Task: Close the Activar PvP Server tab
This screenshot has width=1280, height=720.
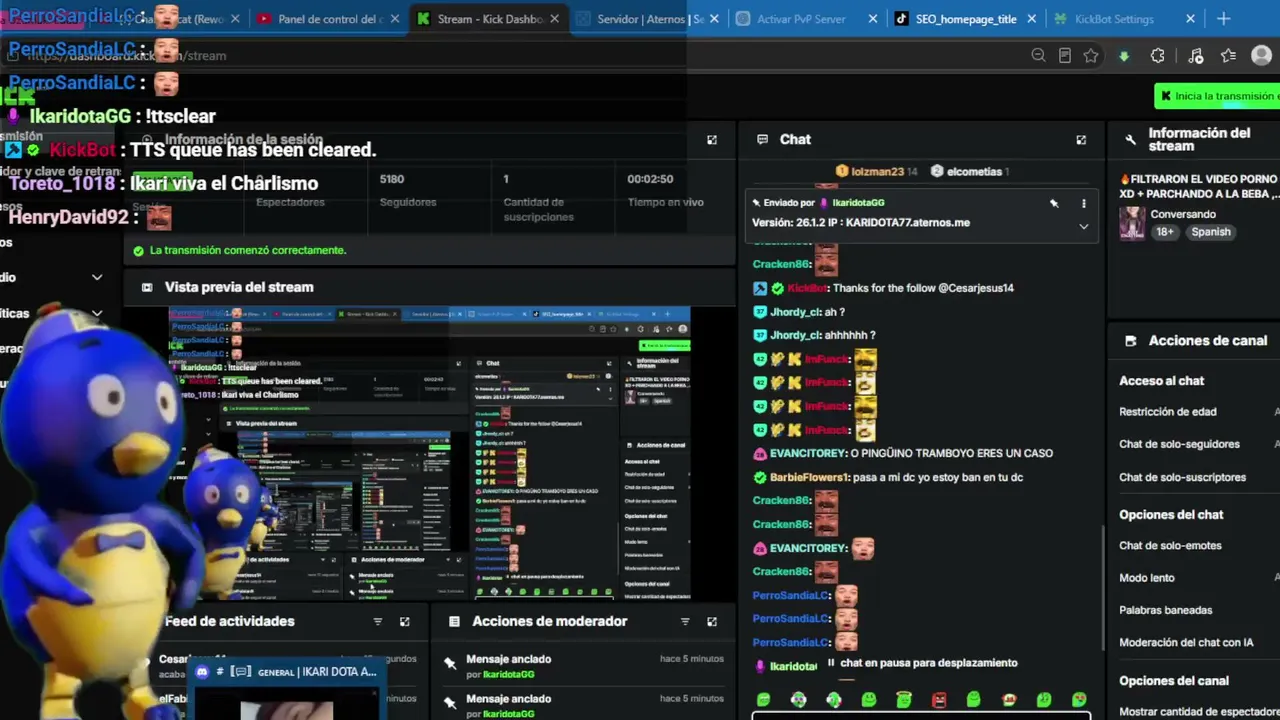Action: tap(873, 19)
